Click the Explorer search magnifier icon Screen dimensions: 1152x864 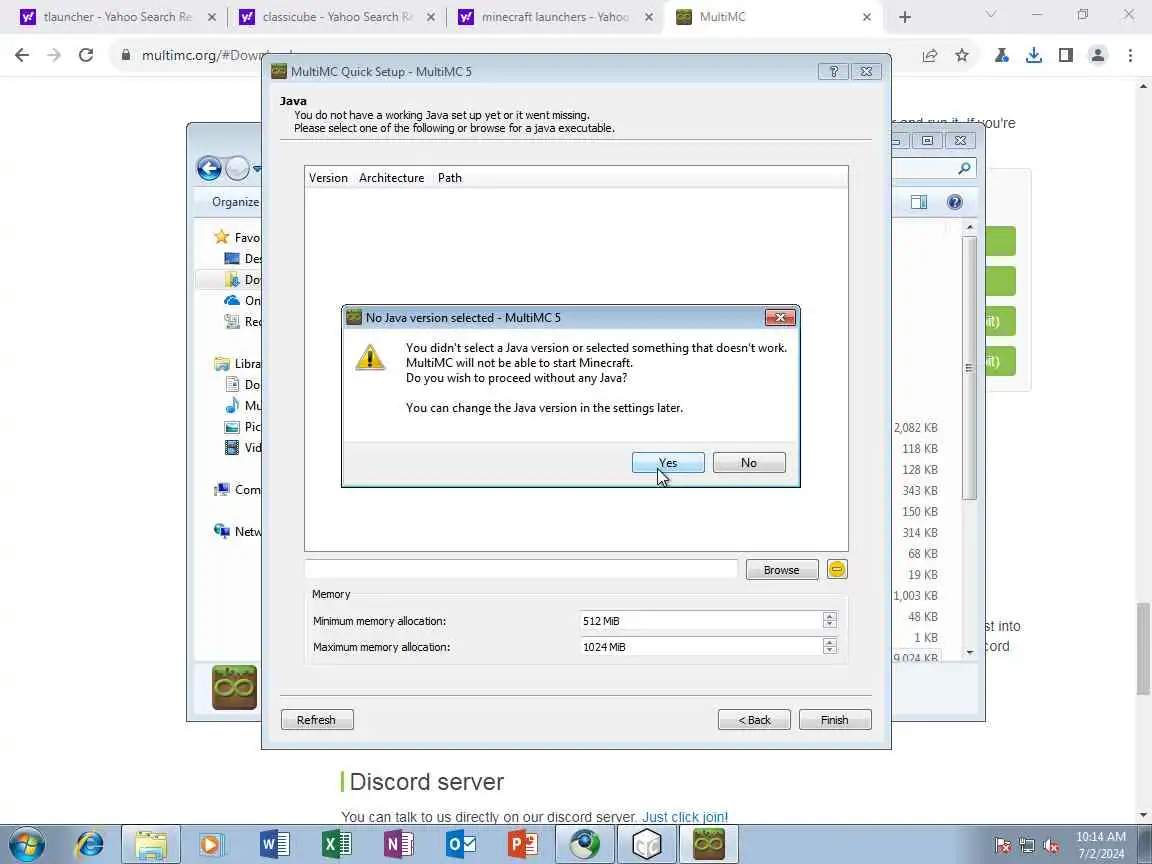pos(964,168)
